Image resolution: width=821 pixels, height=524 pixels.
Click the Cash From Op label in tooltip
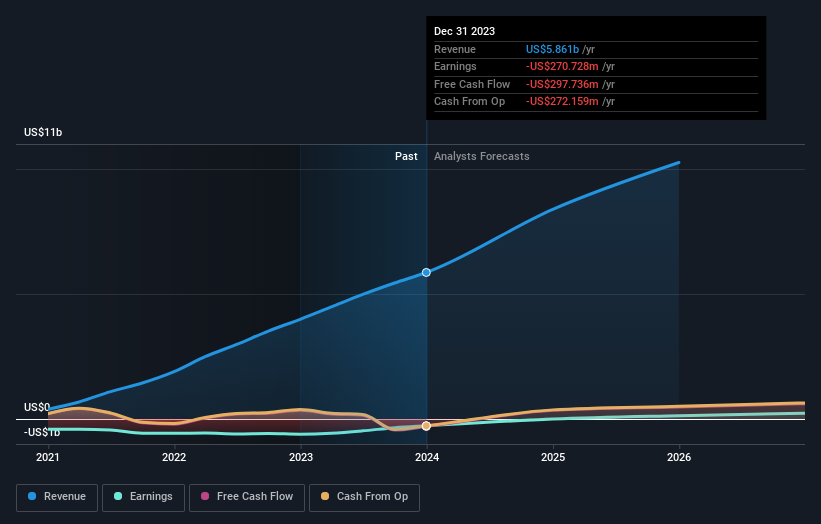(469, 102)
